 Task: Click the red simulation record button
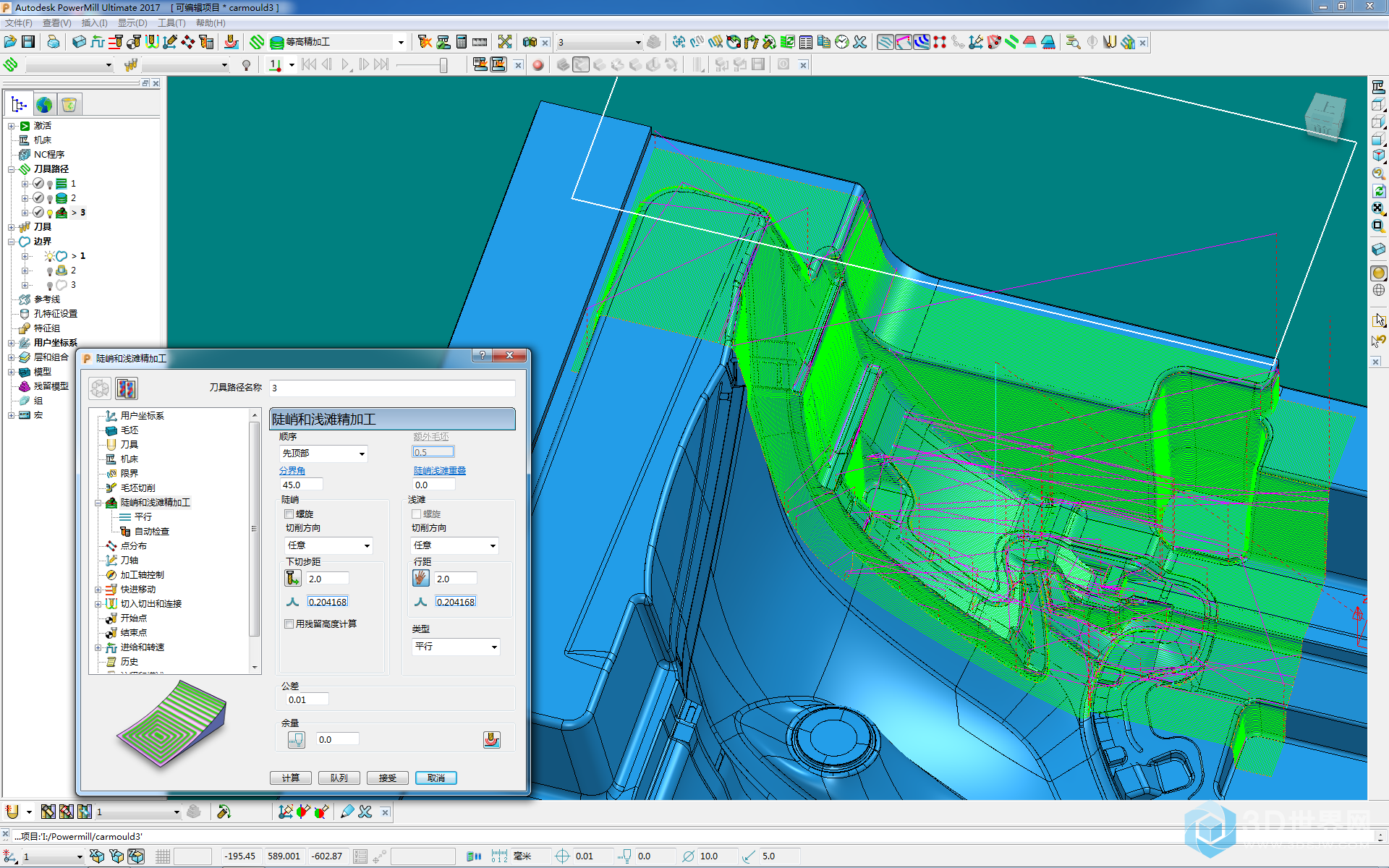[x=538, y=65]
